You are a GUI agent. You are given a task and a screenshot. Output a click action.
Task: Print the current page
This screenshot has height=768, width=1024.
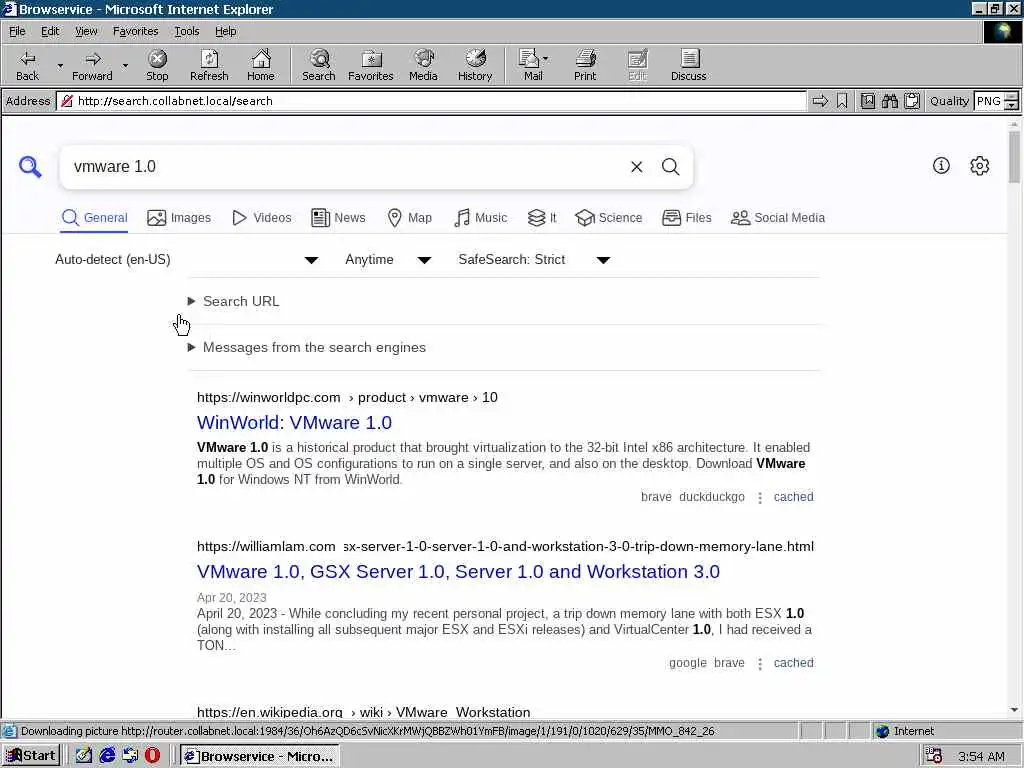585,65
